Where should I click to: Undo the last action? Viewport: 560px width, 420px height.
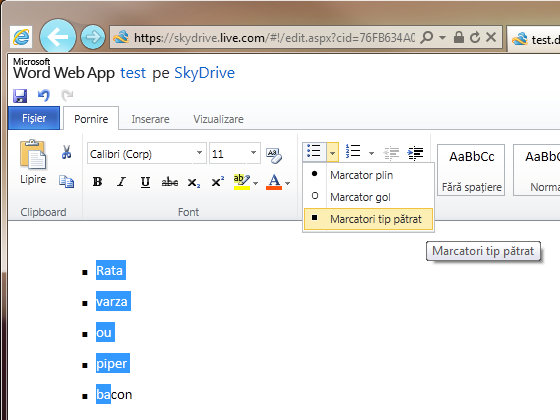pos(44,95)
